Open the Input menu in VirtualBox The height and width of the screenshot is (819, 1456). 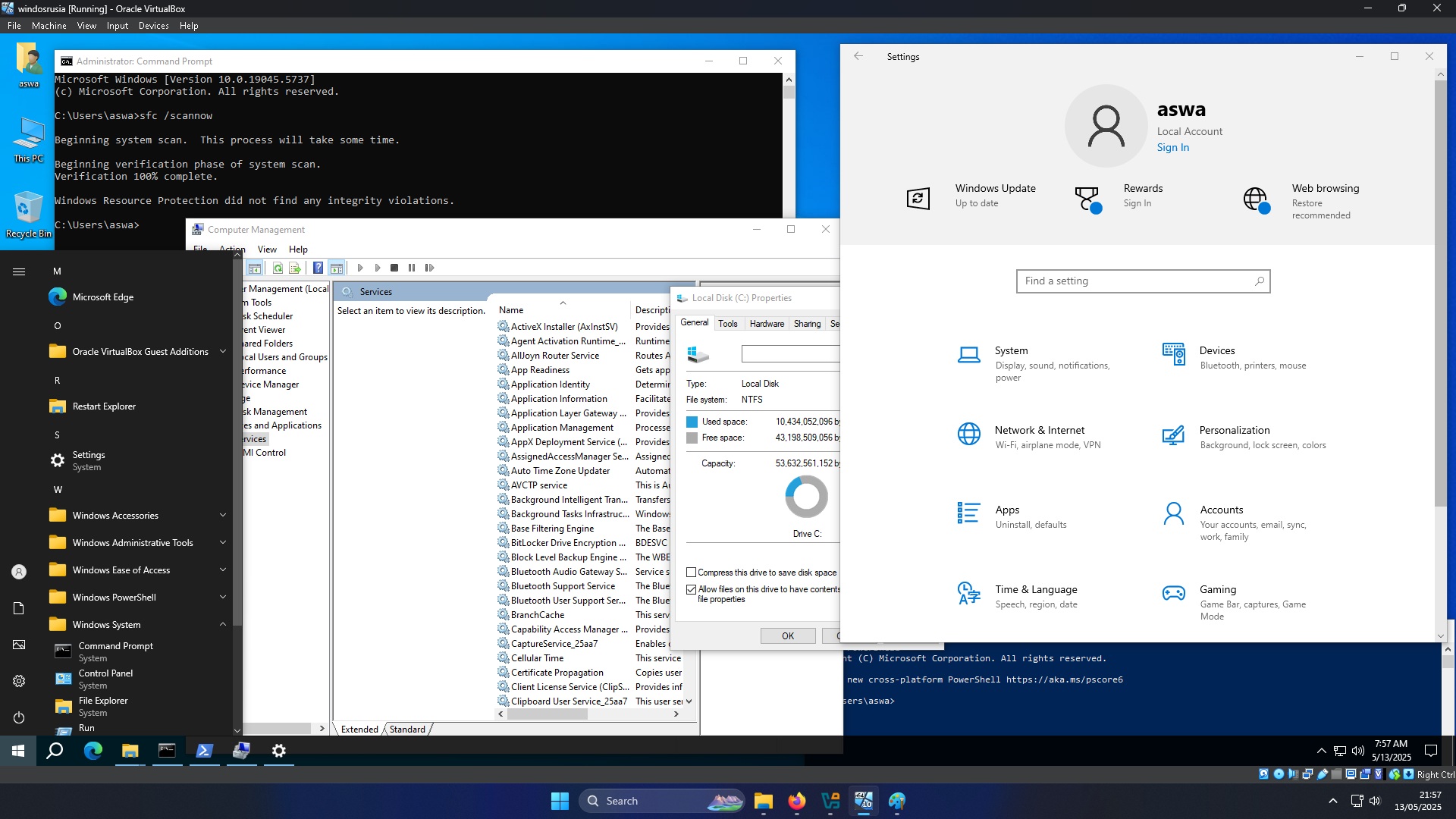point(118,26)
